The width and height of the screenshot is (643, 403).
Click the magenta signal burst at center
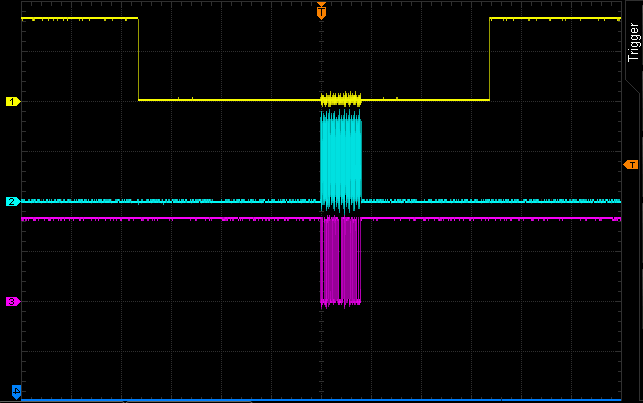coord(340,260)
